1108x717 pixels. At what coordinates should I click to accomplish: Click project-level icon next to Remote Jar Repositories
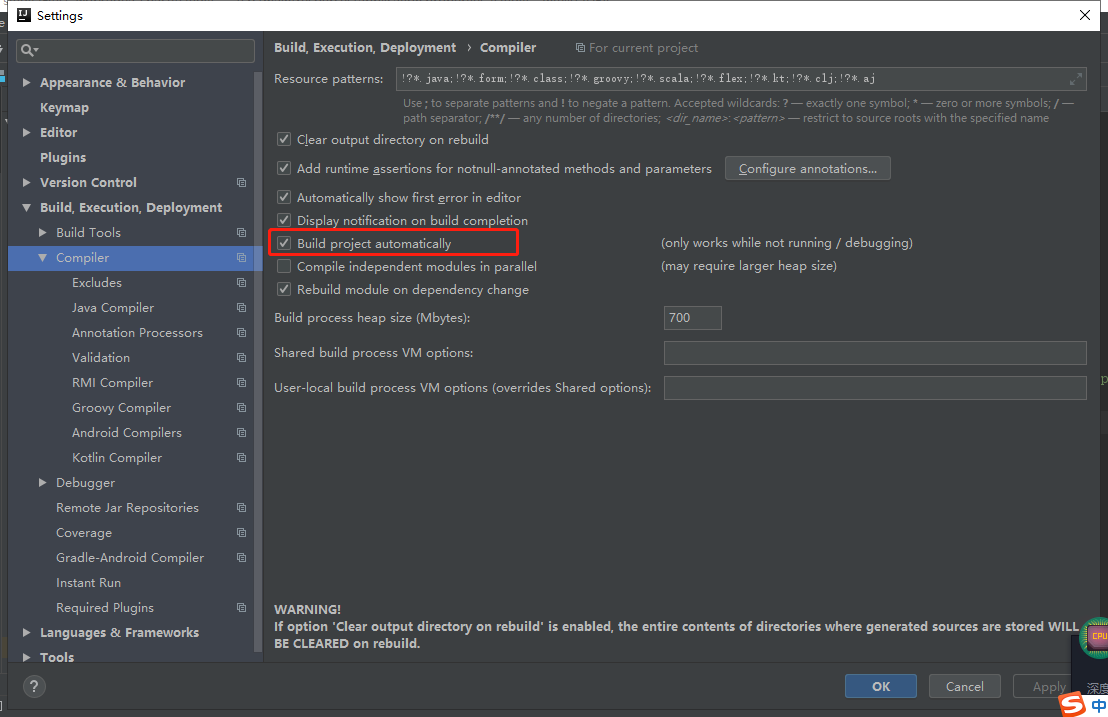(x=242, y=508)
